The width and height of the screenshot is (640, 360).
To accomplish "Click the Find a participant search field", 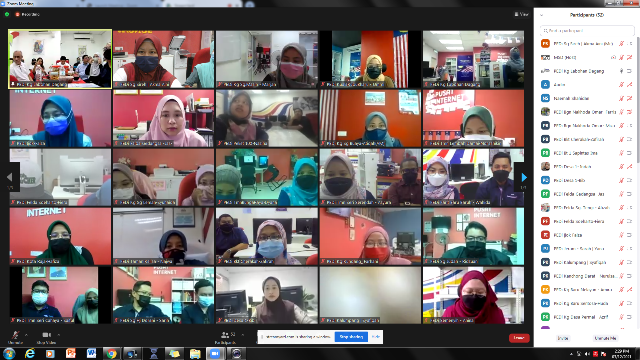I will [587, 31].
